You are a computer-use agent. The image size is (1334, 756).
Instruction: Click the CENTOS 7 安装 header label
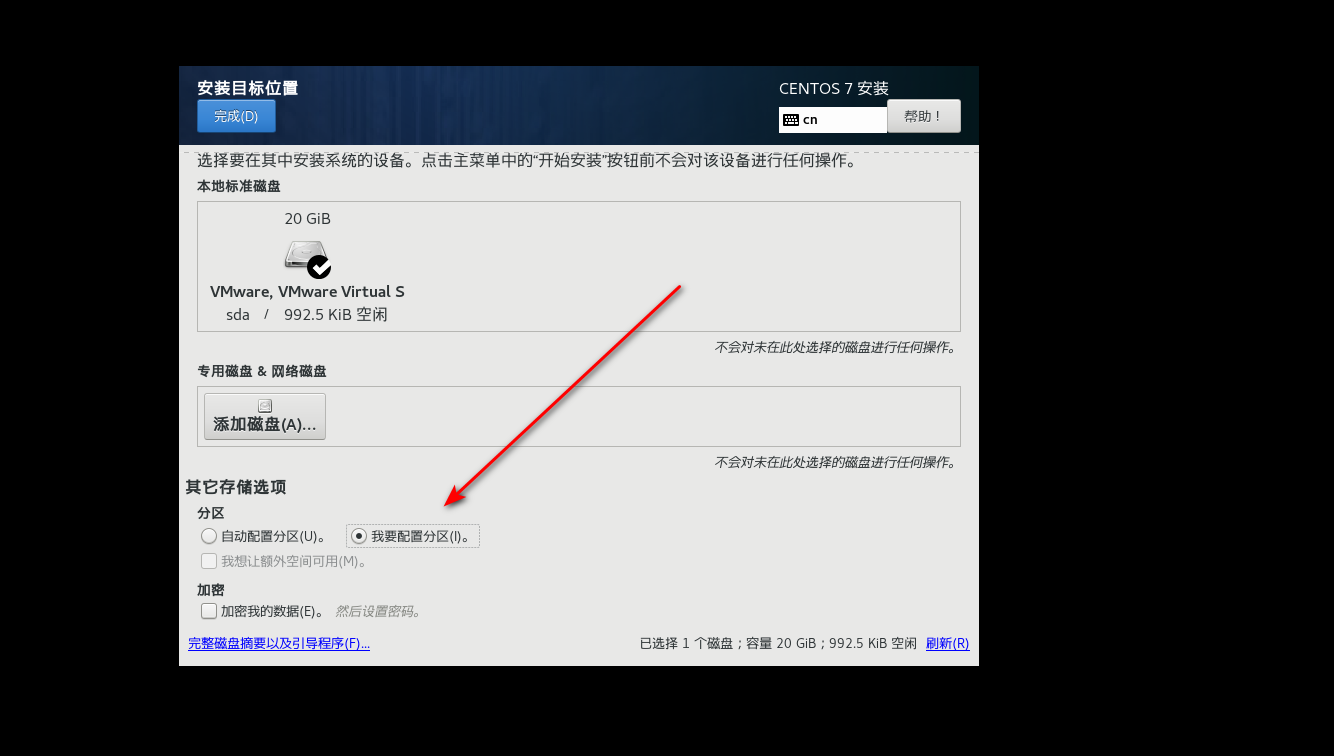(x=833, y=88)
